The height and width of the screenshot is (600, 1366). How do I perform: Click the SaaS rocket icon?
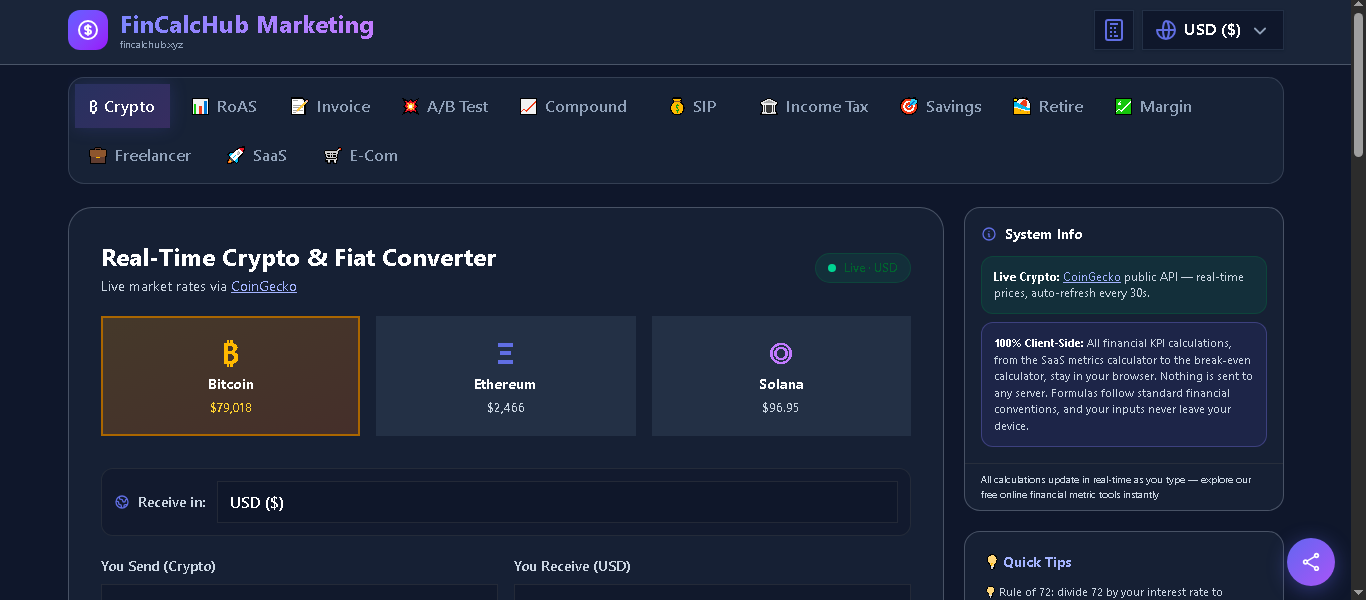(x=236, y=155)
